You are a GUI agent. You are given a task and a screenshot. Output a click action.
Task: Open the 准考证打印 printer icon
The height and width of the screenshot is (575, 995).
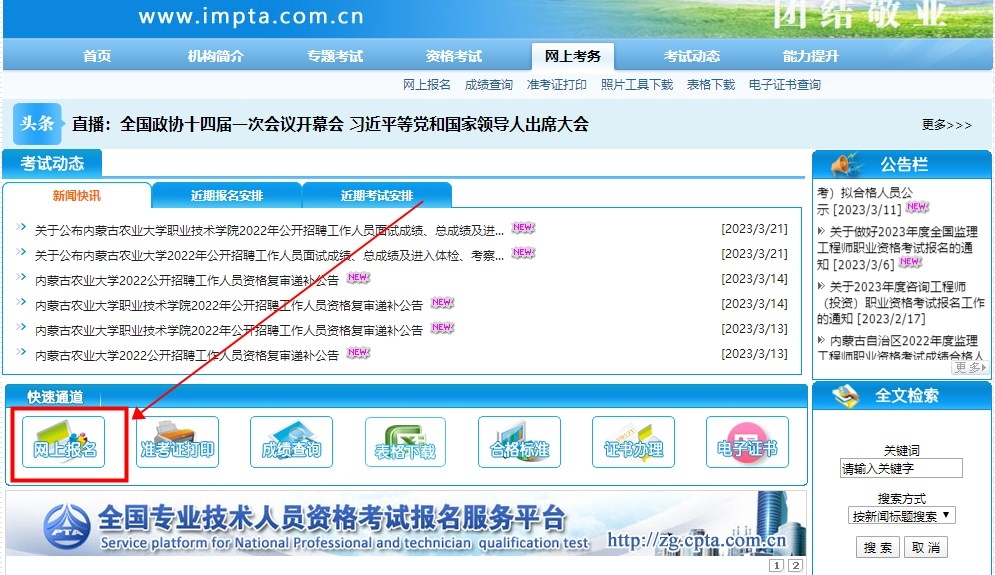point(178,443)
